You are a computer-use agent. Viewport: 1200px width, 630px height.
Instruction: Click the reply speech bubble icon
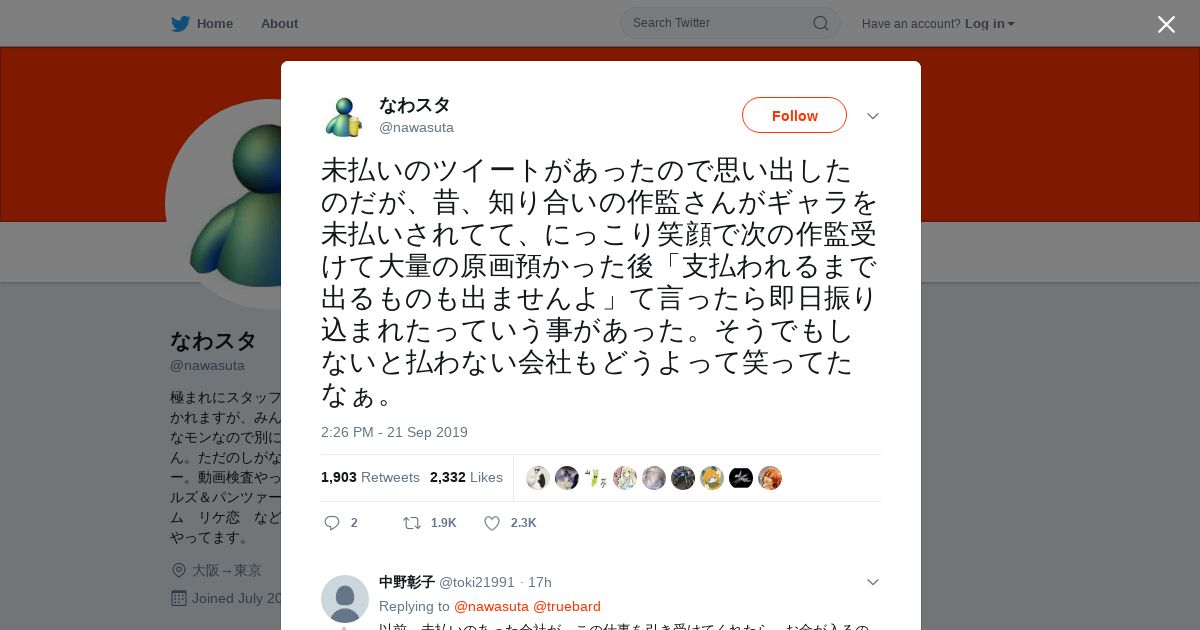coord(333,523)
